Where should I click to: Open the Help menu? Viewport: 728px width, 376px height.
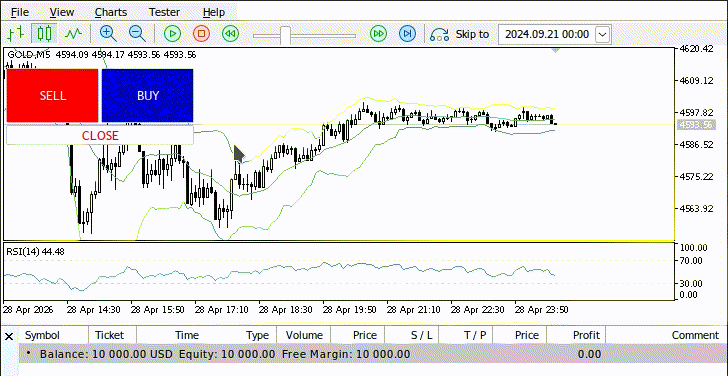tap(214, 12)
